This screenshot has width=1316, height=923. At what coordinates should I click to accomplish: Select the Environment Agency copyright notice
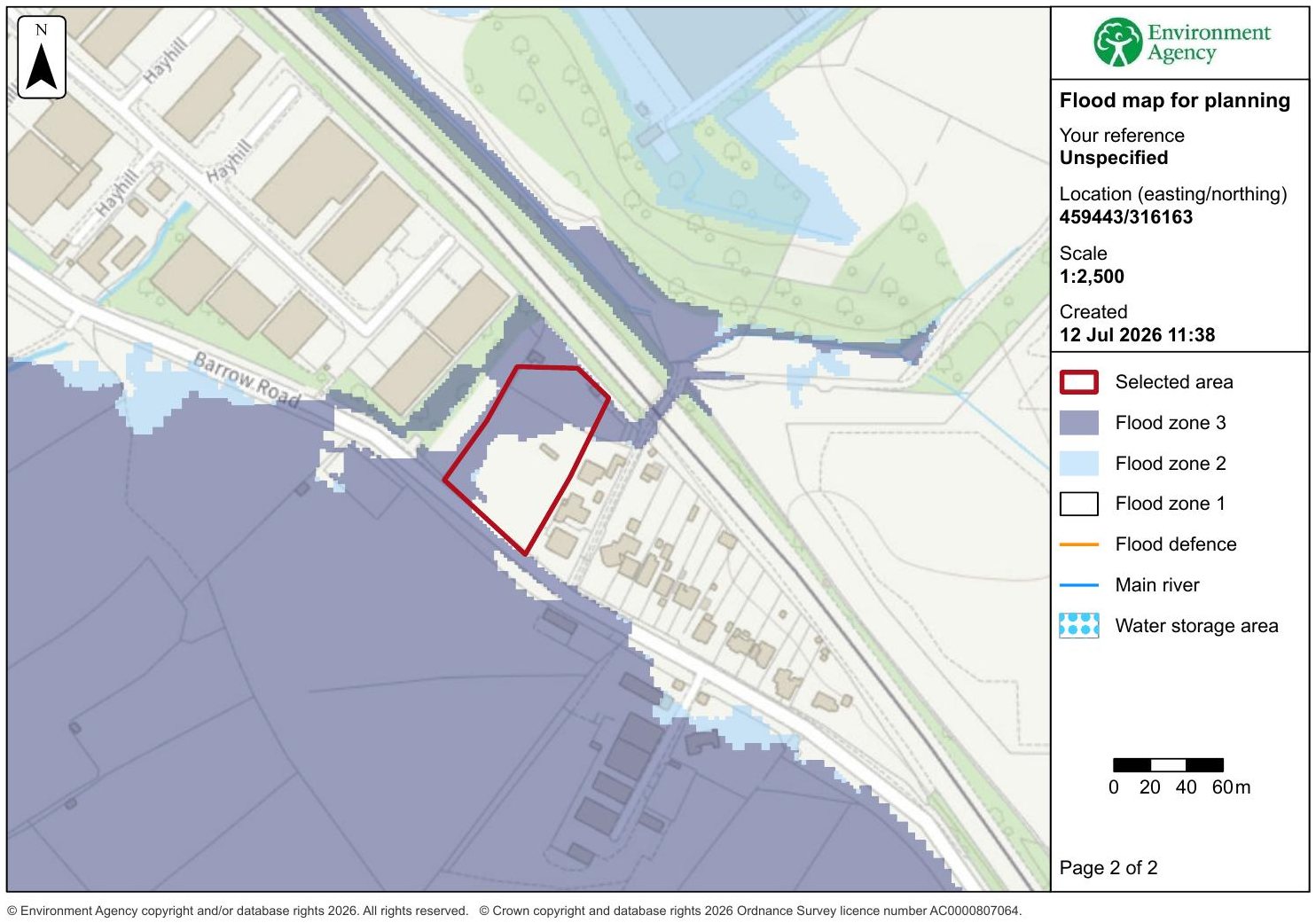coord(238,911)
